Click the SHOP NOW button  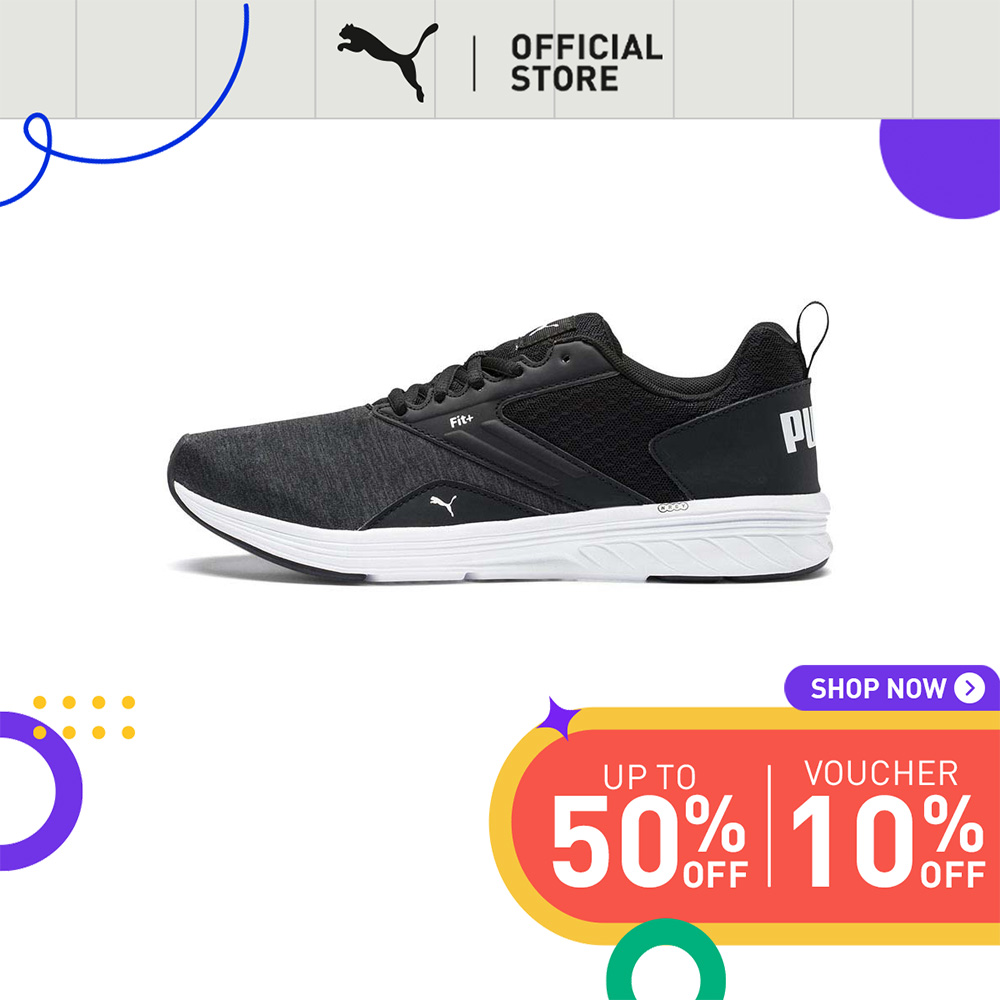point(892,688)
